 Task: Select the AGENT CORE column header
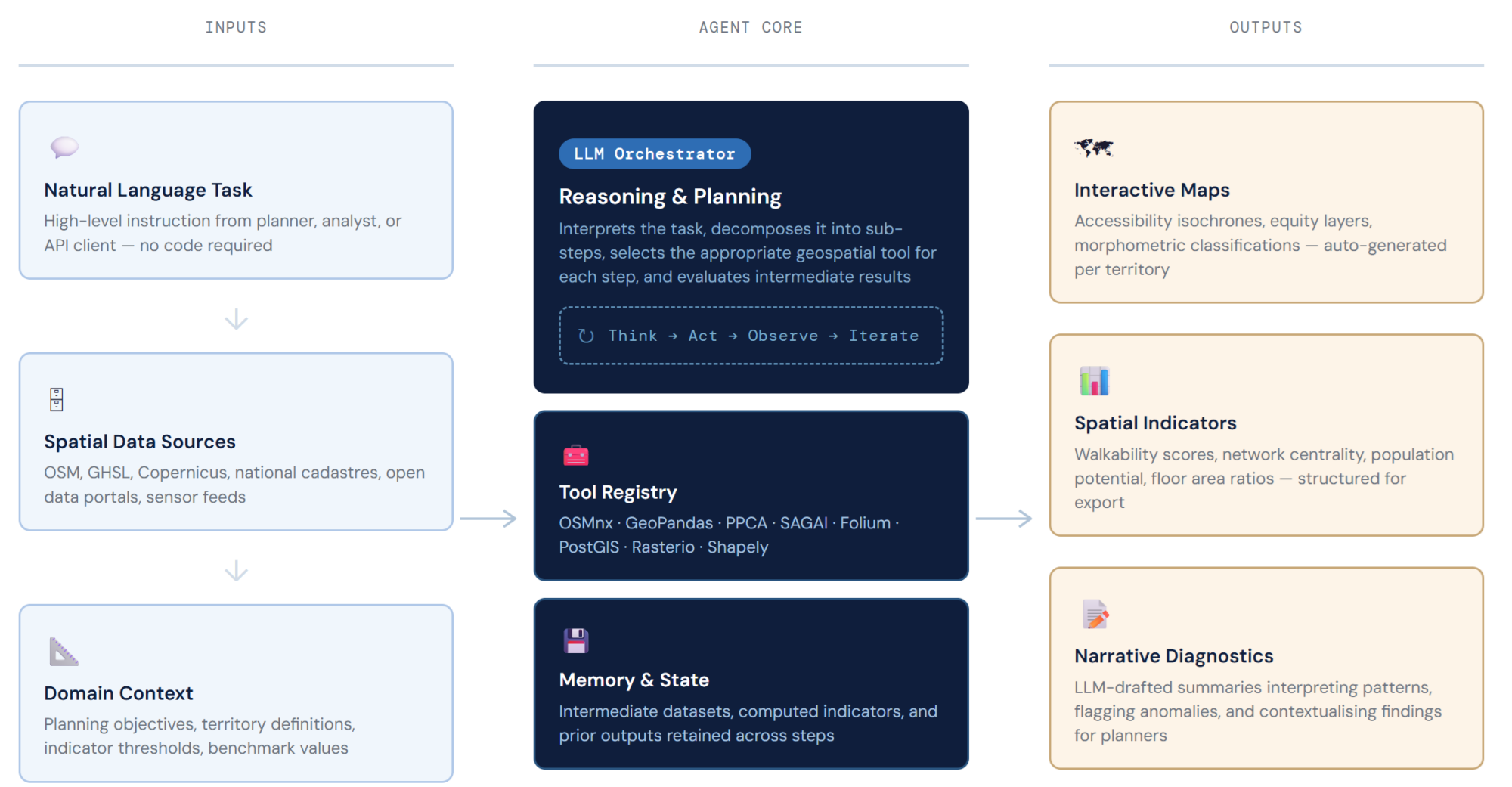tap(751, 27)
